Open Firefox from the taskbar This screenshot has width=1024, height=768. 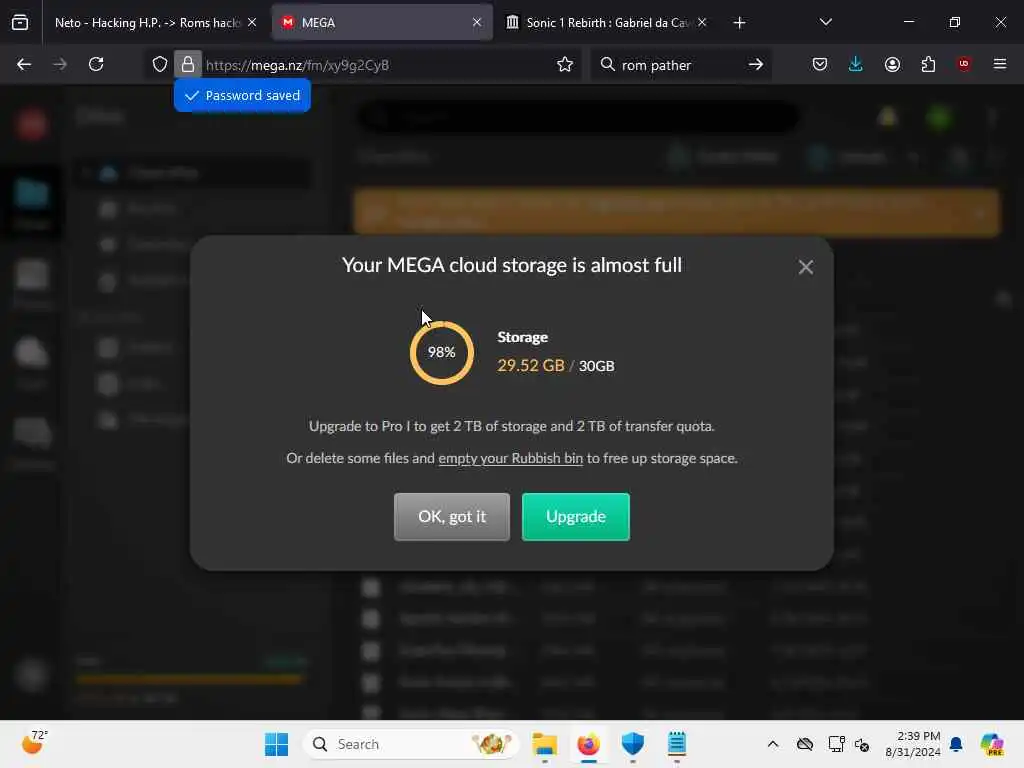click(x=588, y=744)
